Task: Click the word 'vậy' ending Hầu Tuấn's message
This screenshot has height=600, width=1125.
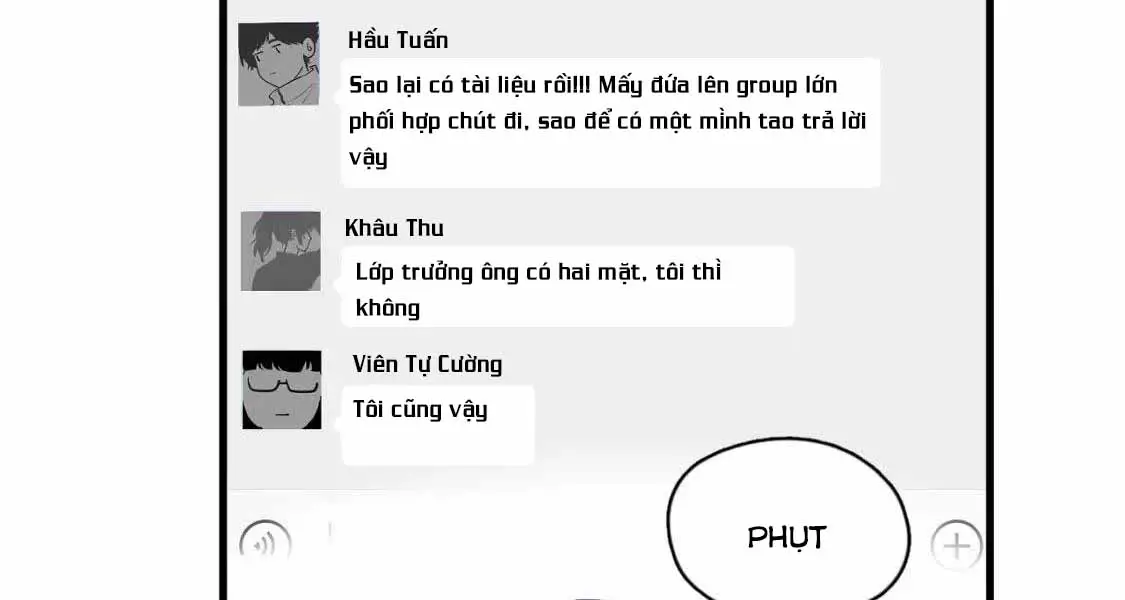Action: click(x=368, y=158)
